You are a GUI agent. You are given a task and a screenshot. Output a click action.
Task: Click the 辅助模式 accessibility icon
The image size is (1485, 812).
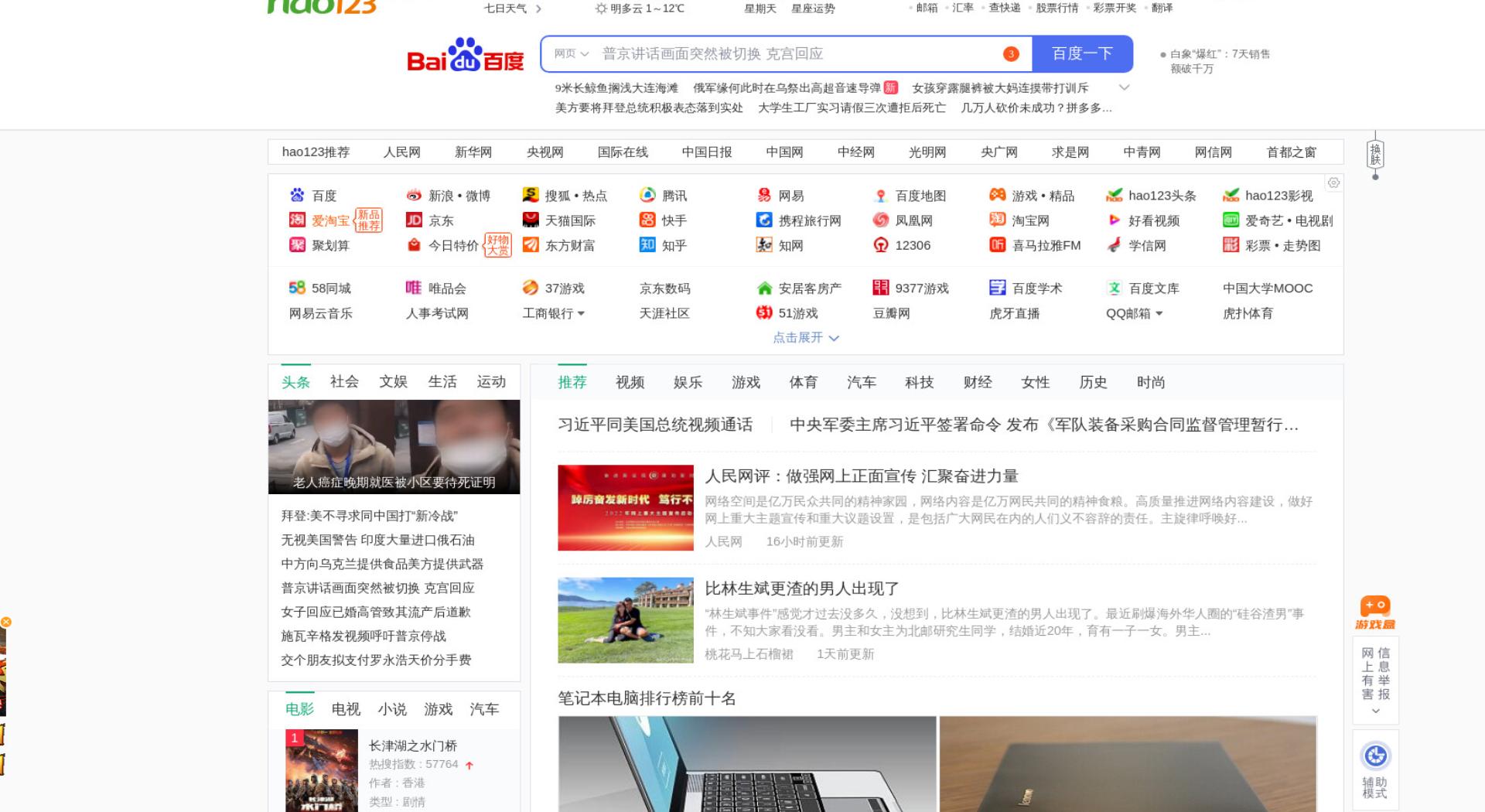[1375, 756]
